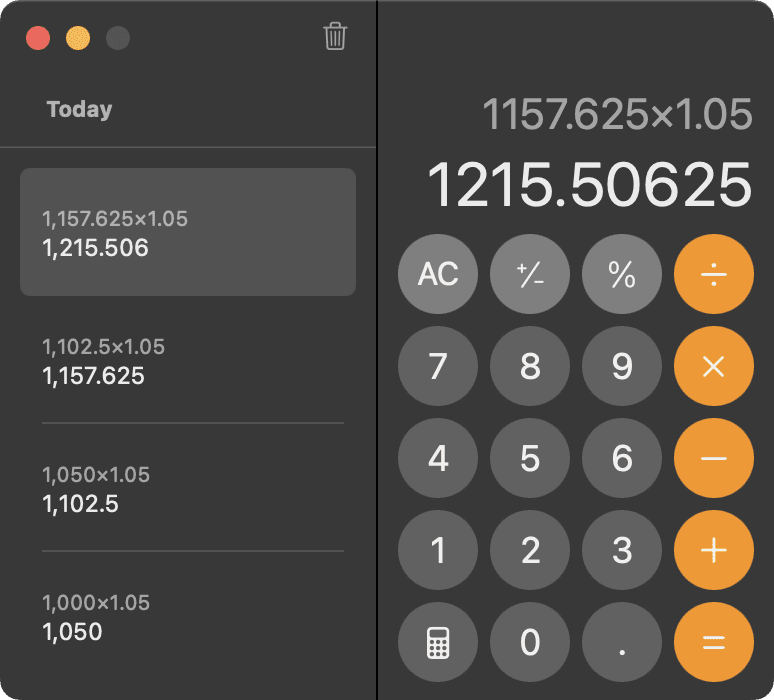Viewport: 774px width, 700px height.
Task: Click the yellow minimize window button
Action: point(78,39)
